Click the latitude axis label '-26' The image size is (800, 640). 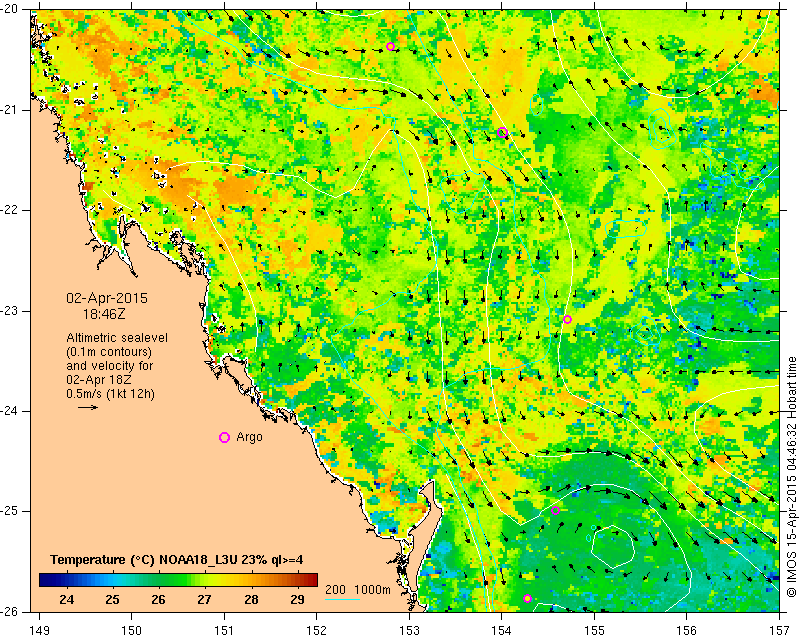(10, 611)
